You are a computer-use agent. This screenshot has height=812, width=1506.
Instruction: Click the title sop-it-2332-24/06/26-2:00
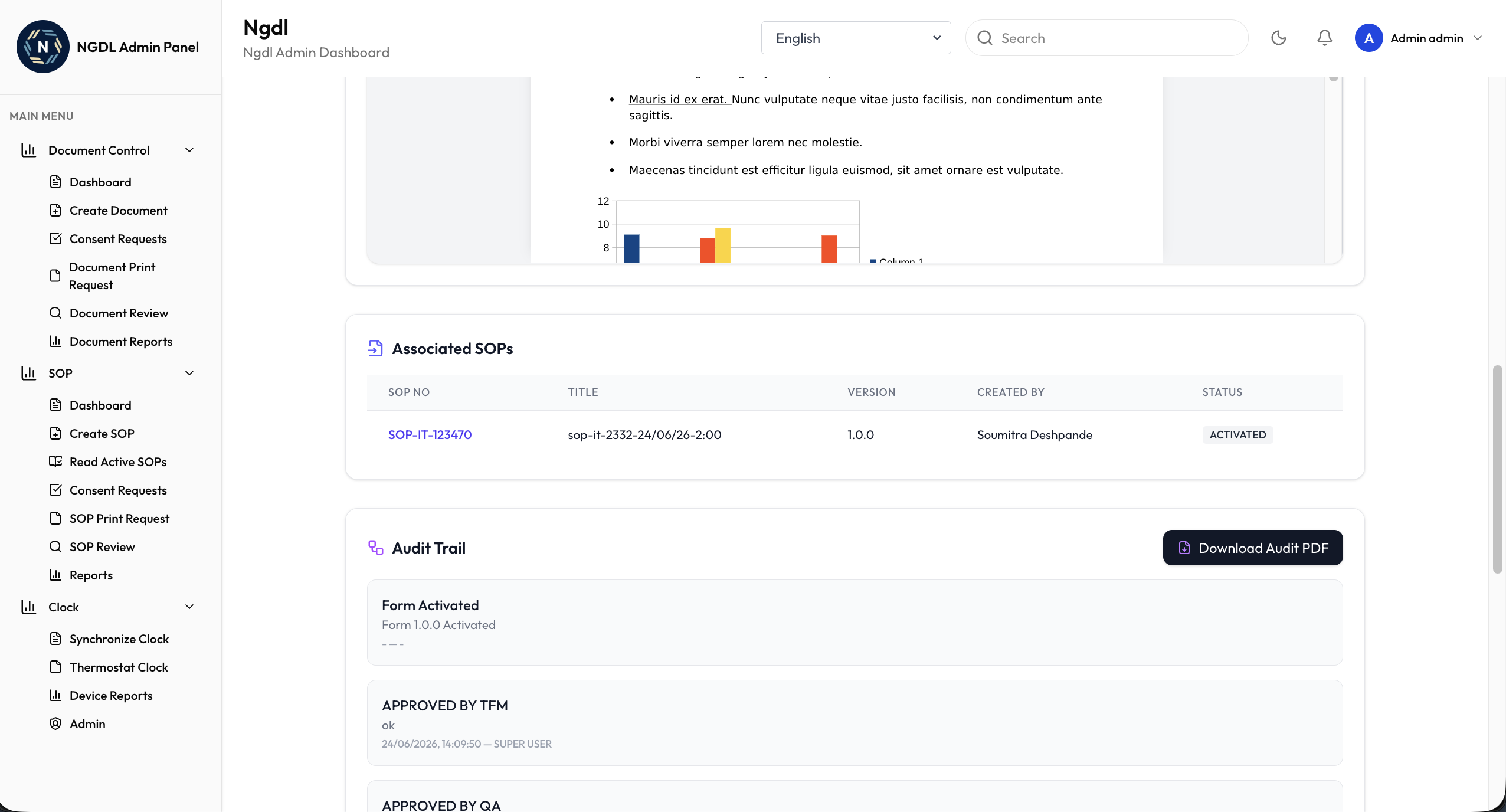[644, 434]
